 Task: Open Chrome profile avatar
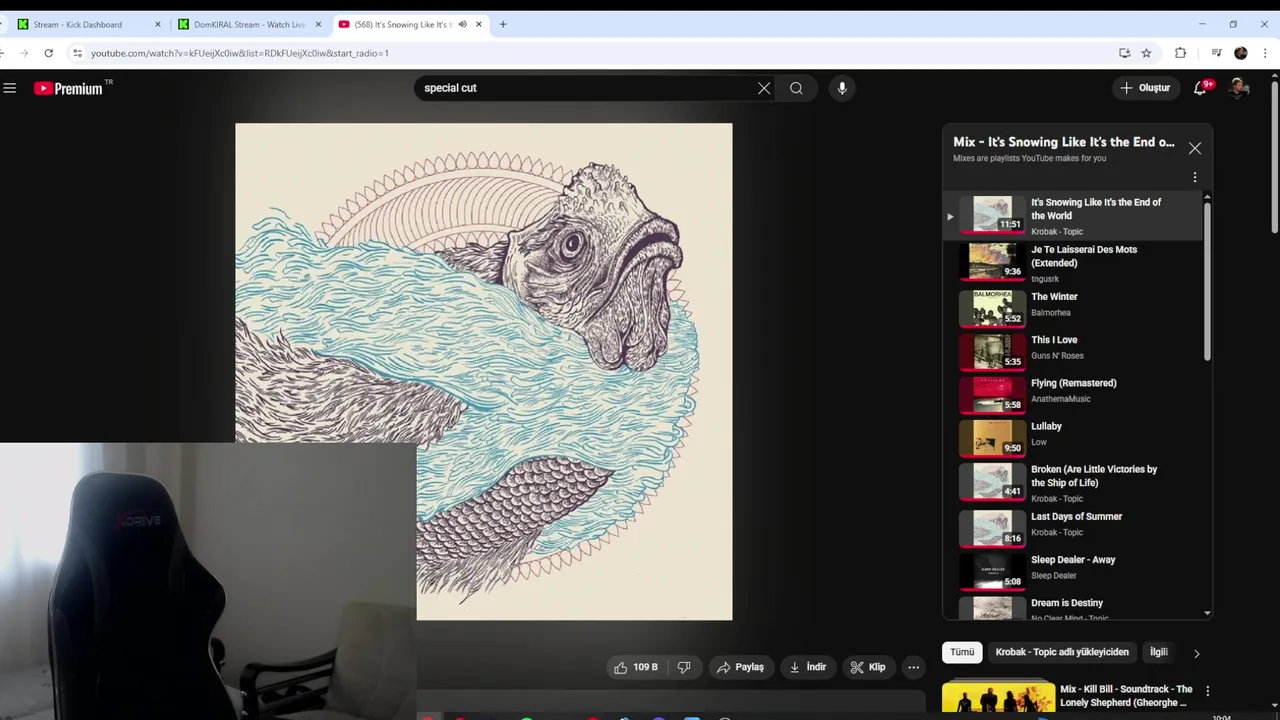(1241, 53)
